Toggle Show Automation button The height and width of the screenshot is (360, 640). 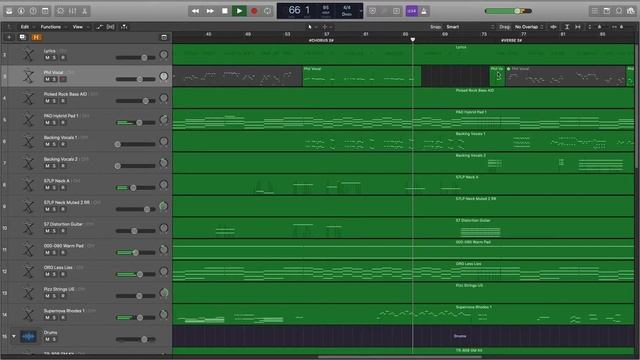[x=99, y=27]
